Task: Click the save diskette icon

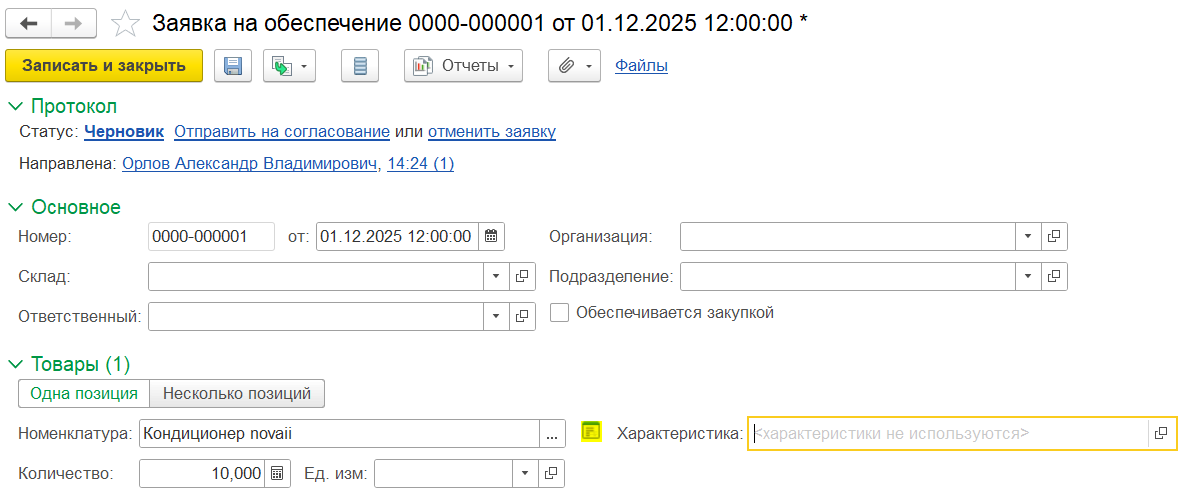Action: coord(233,66)
